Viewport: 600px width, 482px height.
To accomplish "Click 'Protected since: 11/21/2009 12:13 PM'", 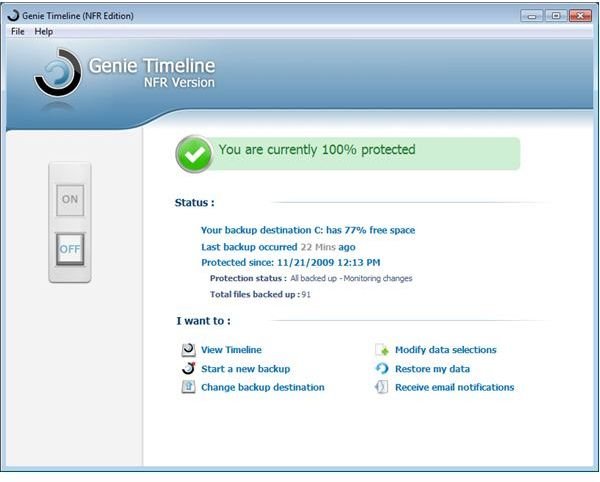I will pyautogui.click(x=291, y=262).
